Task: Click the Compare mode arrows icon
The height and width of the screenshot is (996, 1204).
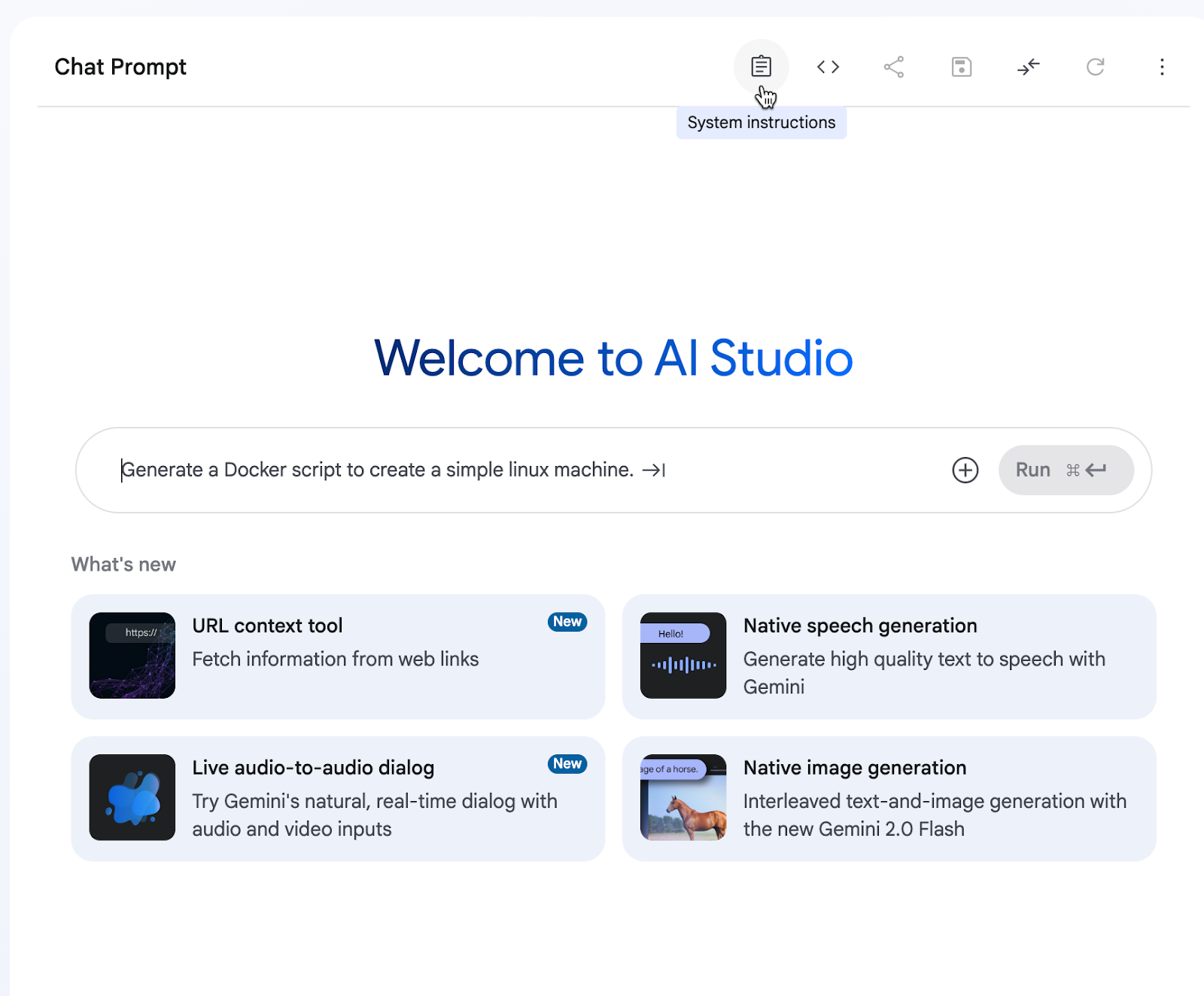Action: (x=1028, y=67)
